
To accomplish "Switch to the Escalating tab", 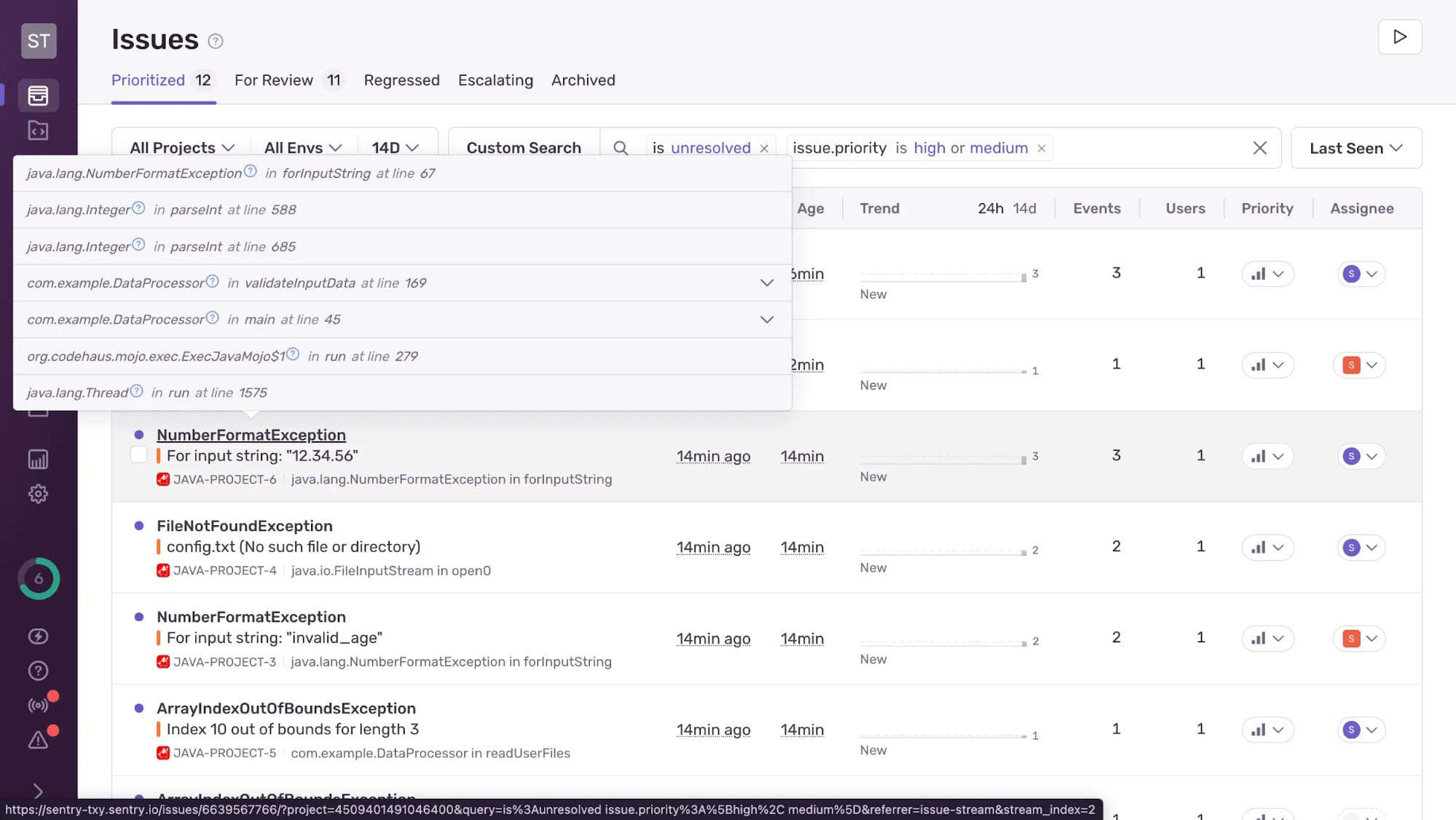I will (495, 80).
